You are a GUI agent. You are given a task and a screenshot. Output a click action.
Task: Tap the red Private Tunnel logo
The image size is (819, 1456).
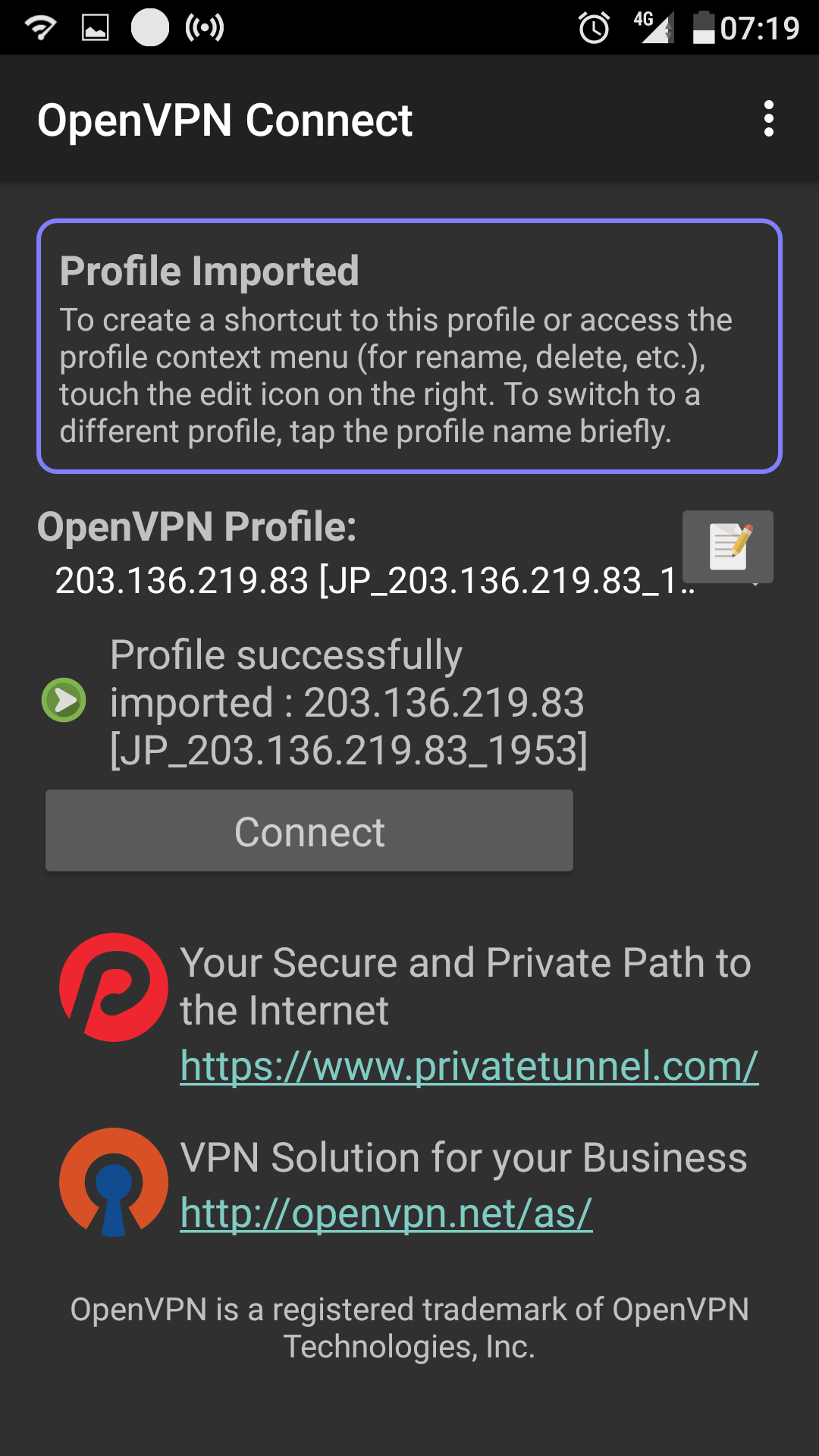pos(114,987)
